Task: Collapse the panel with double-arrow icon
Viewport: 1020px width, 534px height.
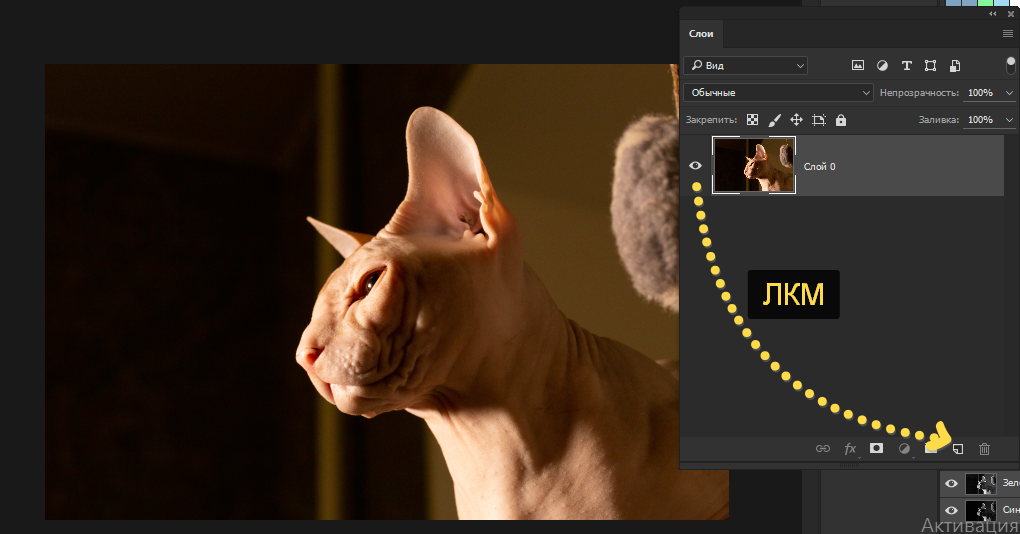Action: click(993, 14)
